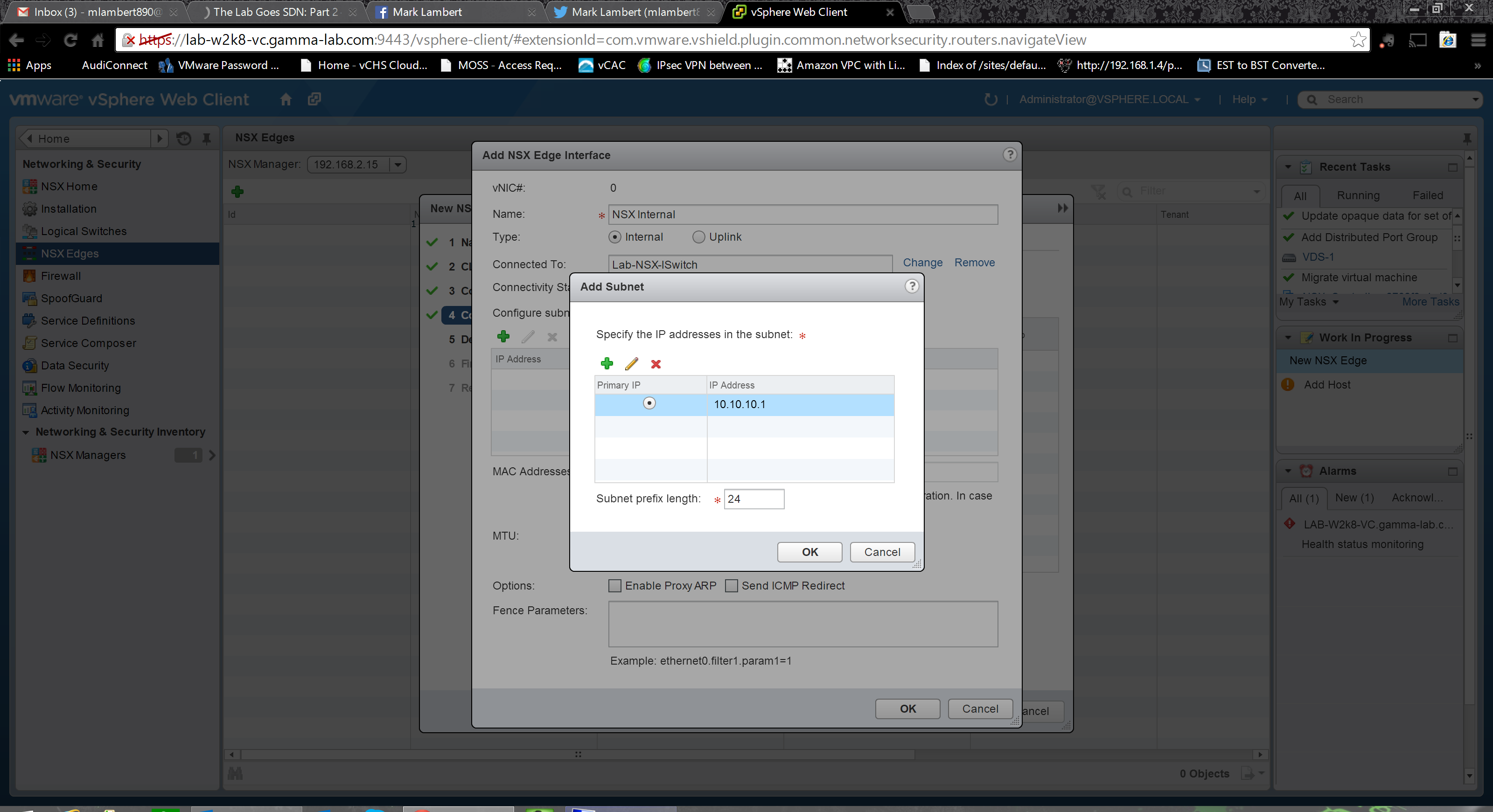Toggle the Send ICMP Redirect checkbox
1493x812 pixels.
tap(732, 585)
